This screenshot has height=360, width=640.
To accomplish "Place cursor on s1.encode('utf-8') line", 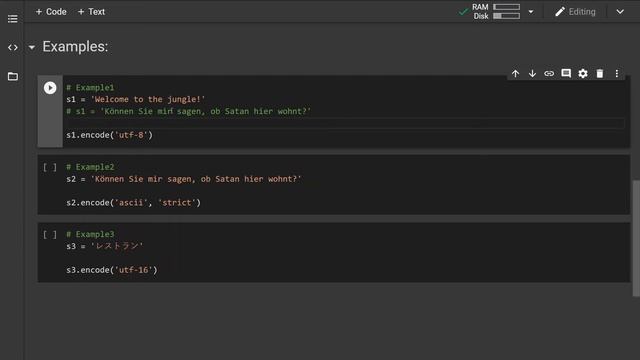I will 109,135.
